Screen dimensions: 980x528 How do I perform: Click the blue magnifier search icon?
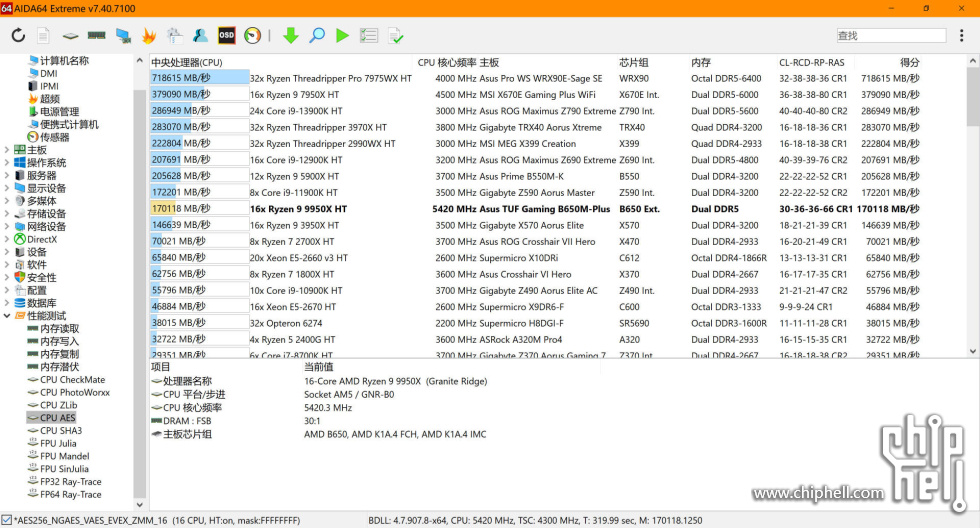pos(317,36)
